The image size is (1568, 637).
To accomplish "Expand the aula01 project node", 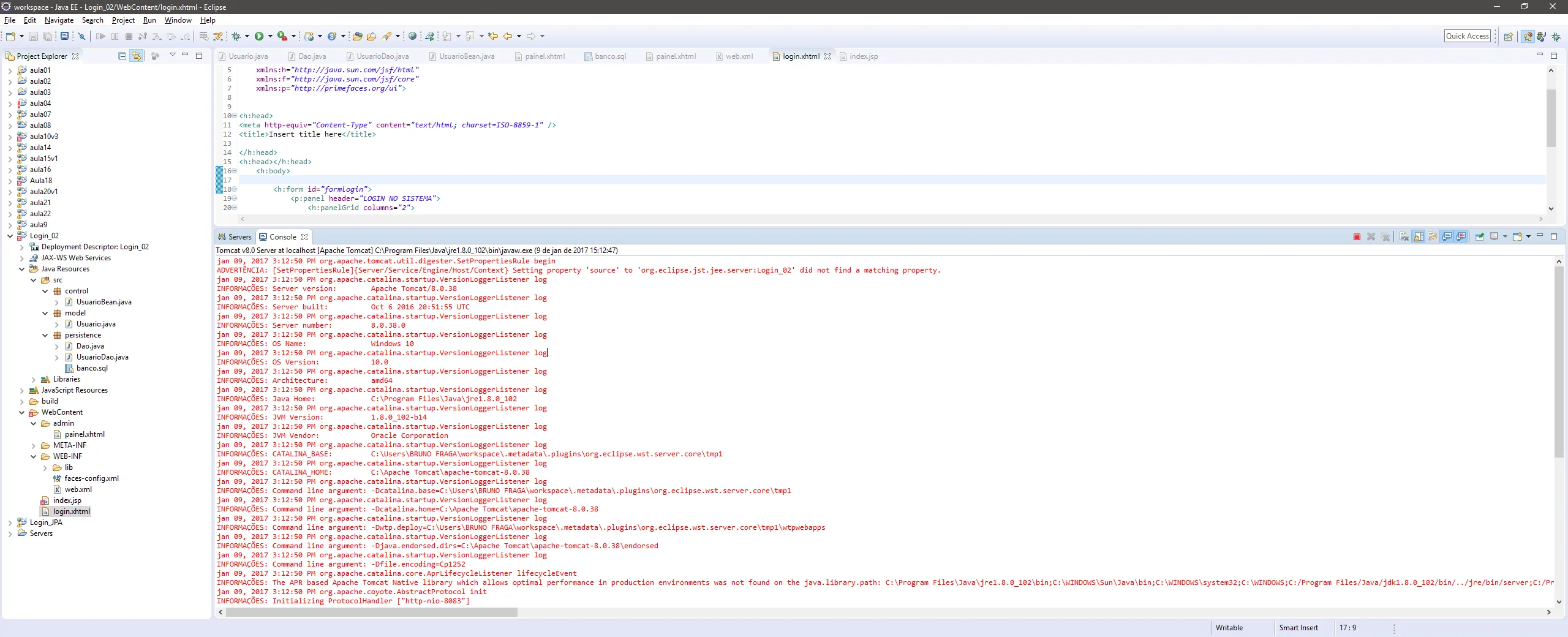I will click(10, 70).
